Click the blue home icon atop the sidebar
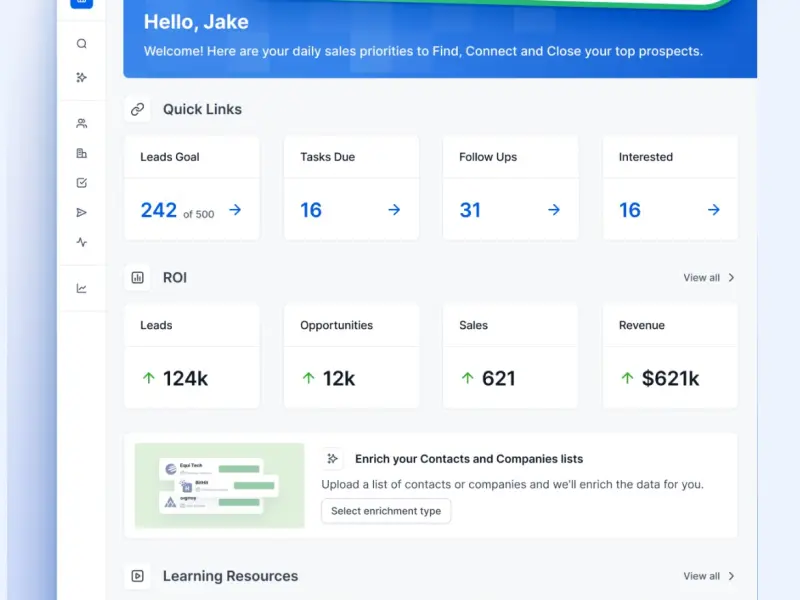800x600 pixels. click(x=82, y=3)
